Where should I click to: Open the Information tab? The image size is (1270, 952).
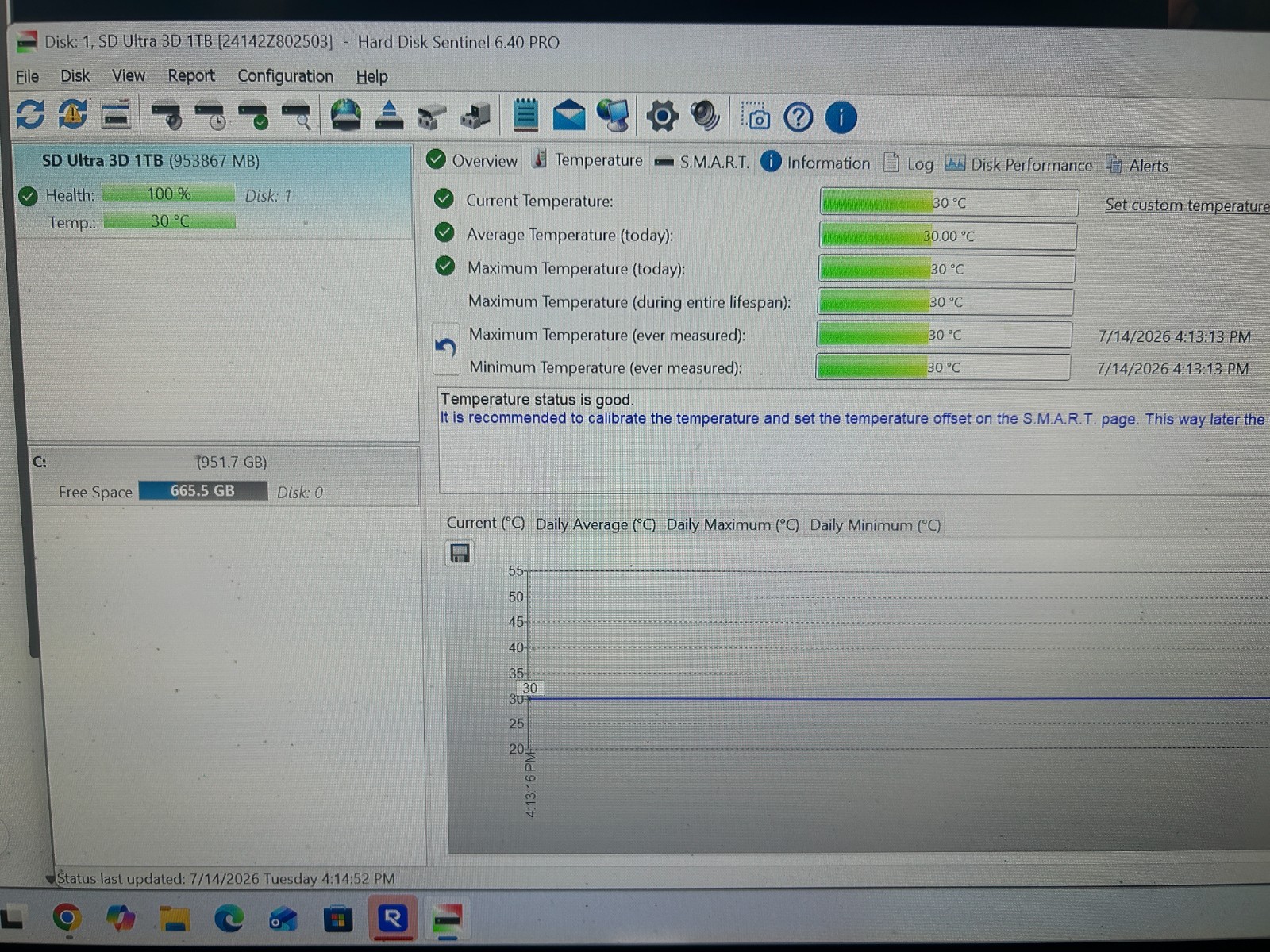point(815,163)
